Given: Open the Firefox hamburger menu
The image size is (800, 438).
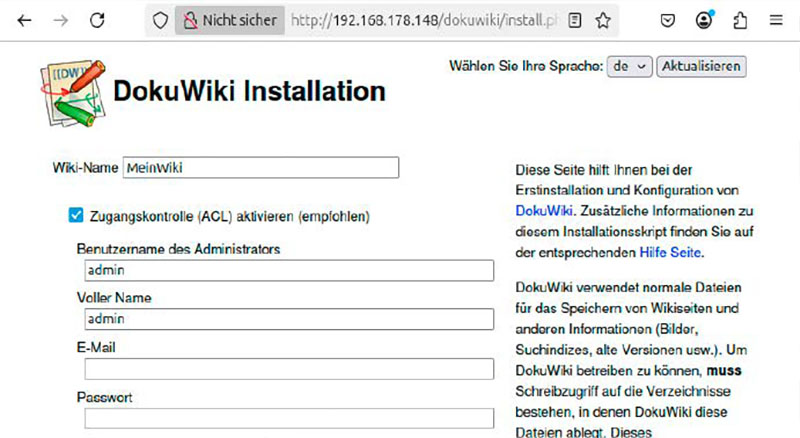Looking at the screenshot, I should (x=776, y=20).
